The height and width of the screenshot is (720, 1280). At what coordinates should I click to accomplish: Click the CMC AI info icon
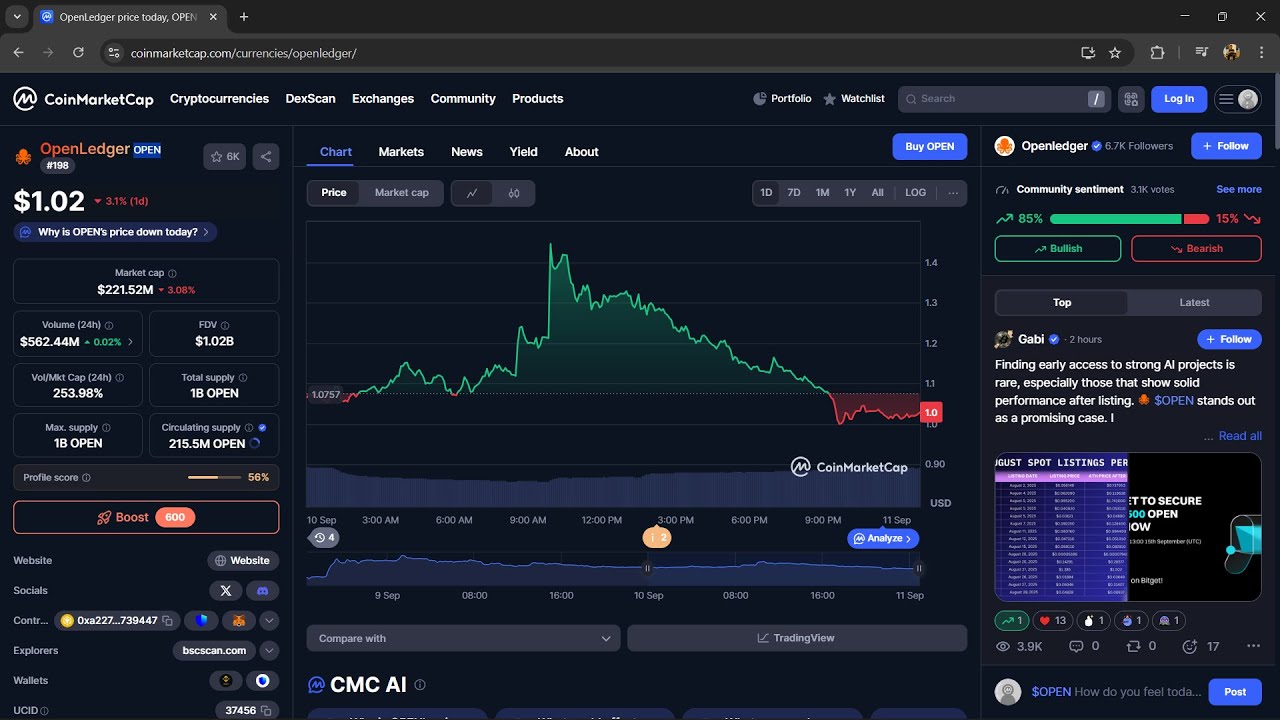point(420,685)
